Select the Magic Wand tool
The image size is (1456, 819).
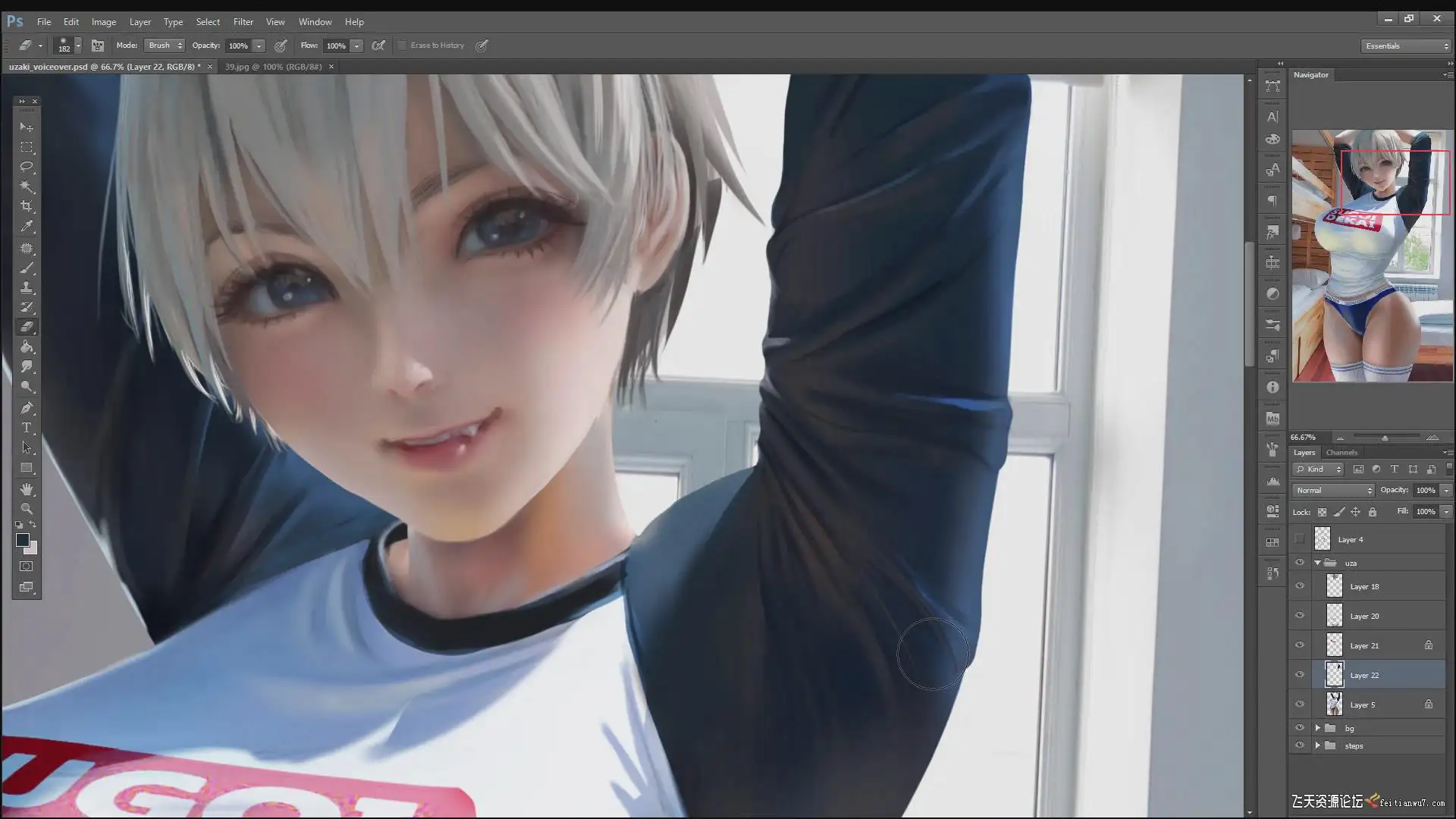point(27,187)
